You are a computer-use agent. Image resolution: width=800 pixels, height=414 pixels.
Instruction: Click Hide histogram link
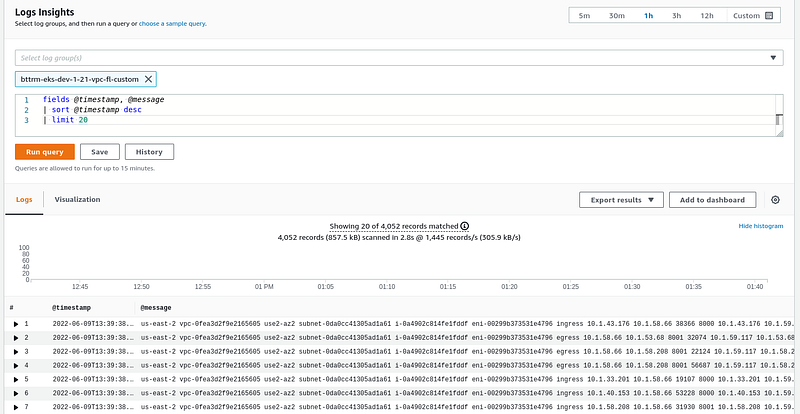761,226
